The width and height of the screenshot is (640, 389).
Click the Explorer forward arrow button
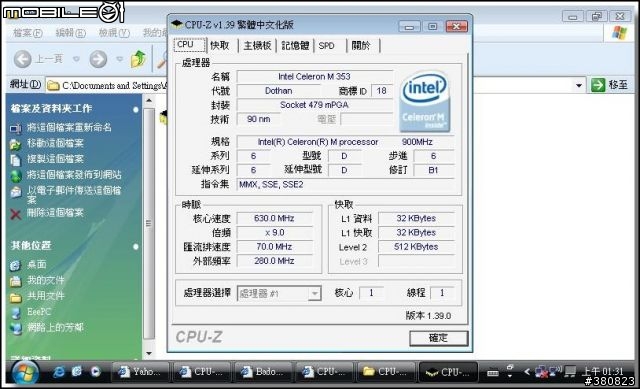(x=98, y=59)
